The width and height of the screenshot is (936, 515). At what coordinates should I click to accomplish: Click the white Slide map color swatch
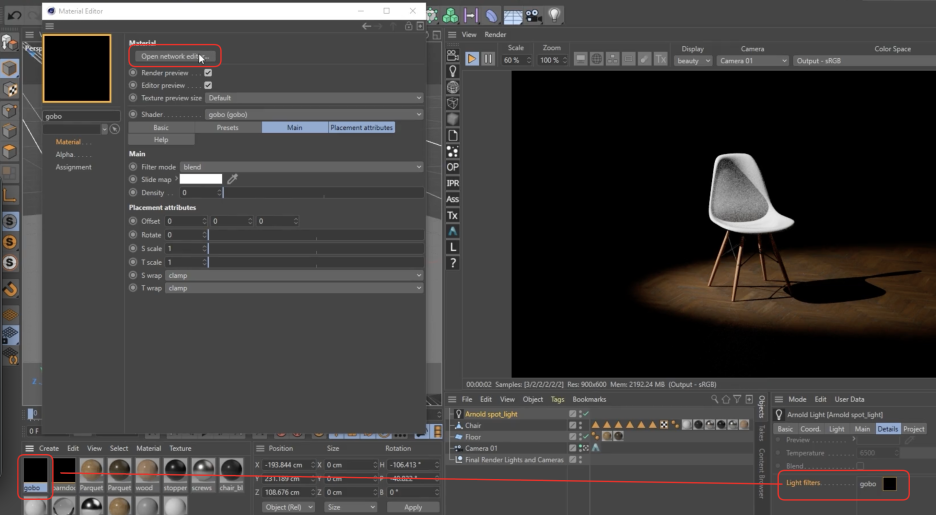tap(201, 179)
